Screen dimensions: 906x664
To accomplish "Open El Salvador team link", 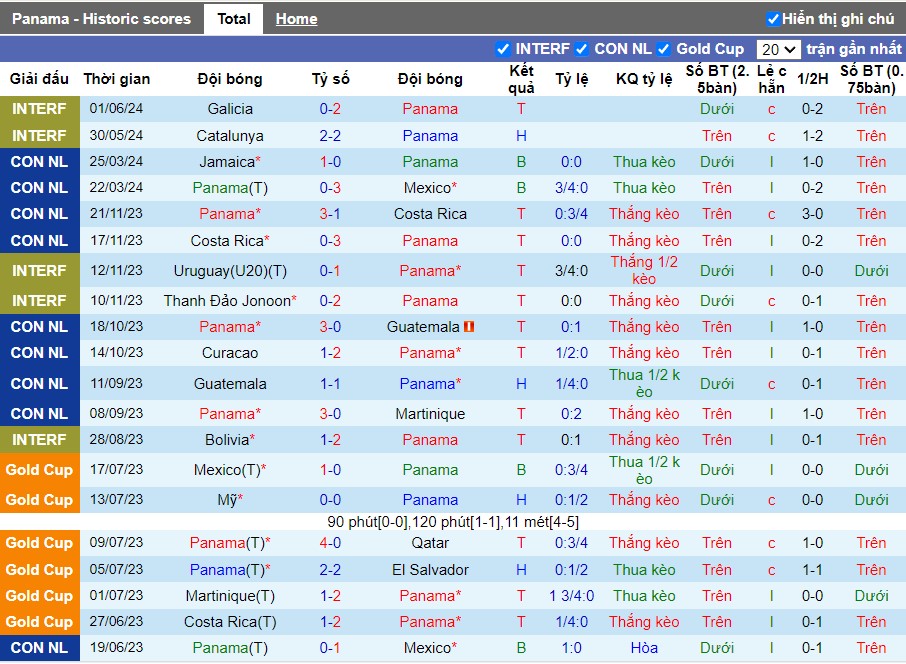I will tap(430, 570).
